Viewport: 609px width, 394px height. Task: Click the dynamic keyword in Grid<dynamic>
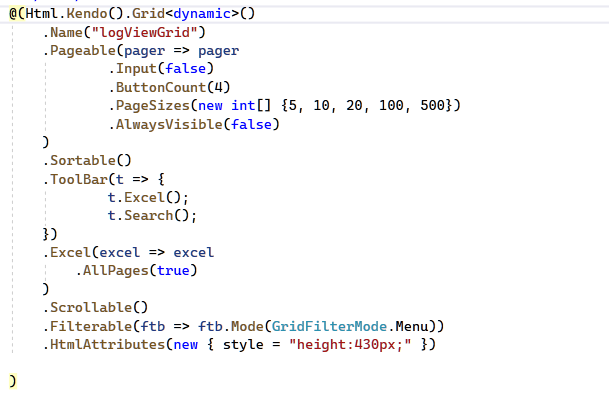[x=202, y=14]
